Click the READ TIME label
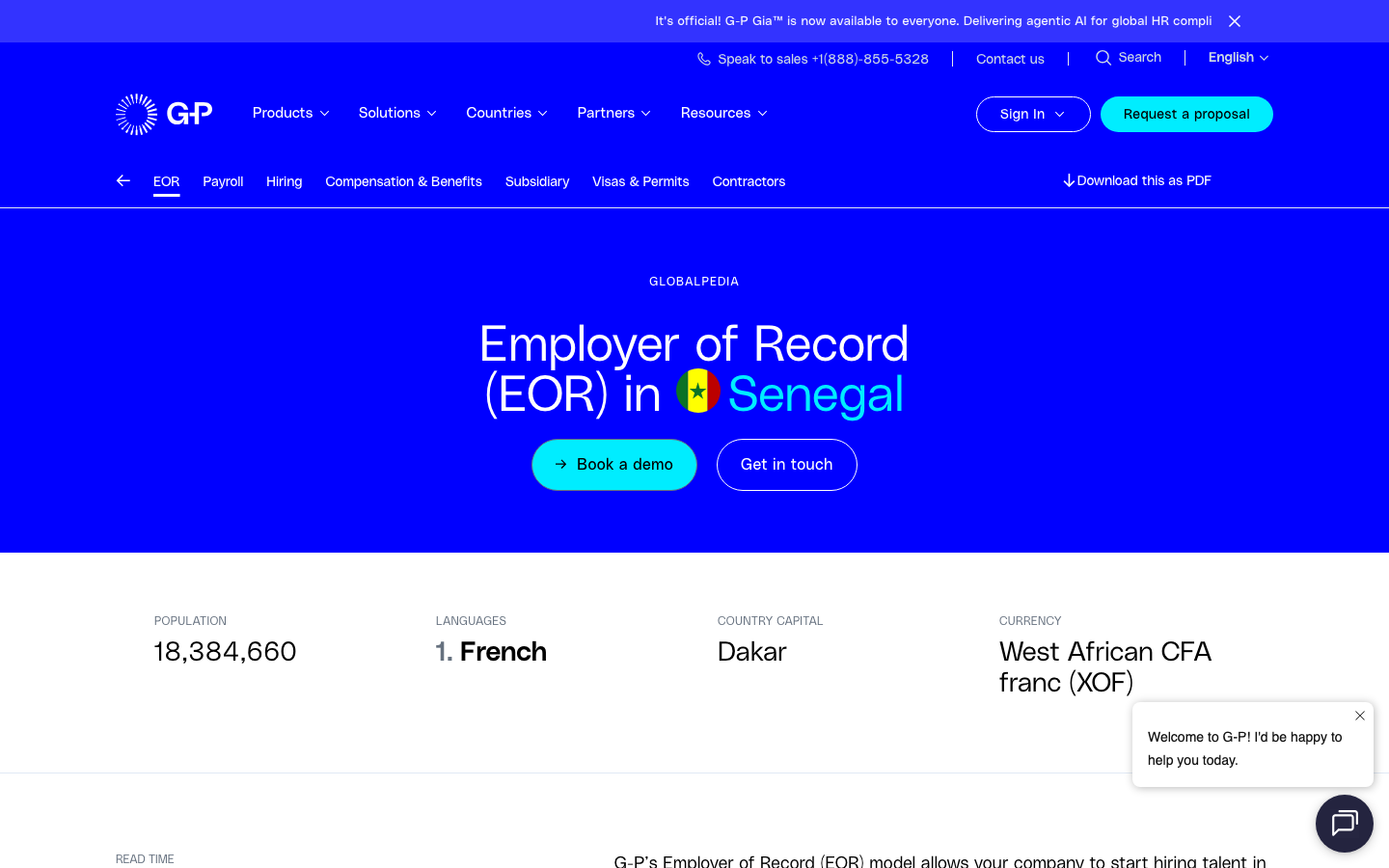This screenshot has width=1389, height=868. click(145, 859)
